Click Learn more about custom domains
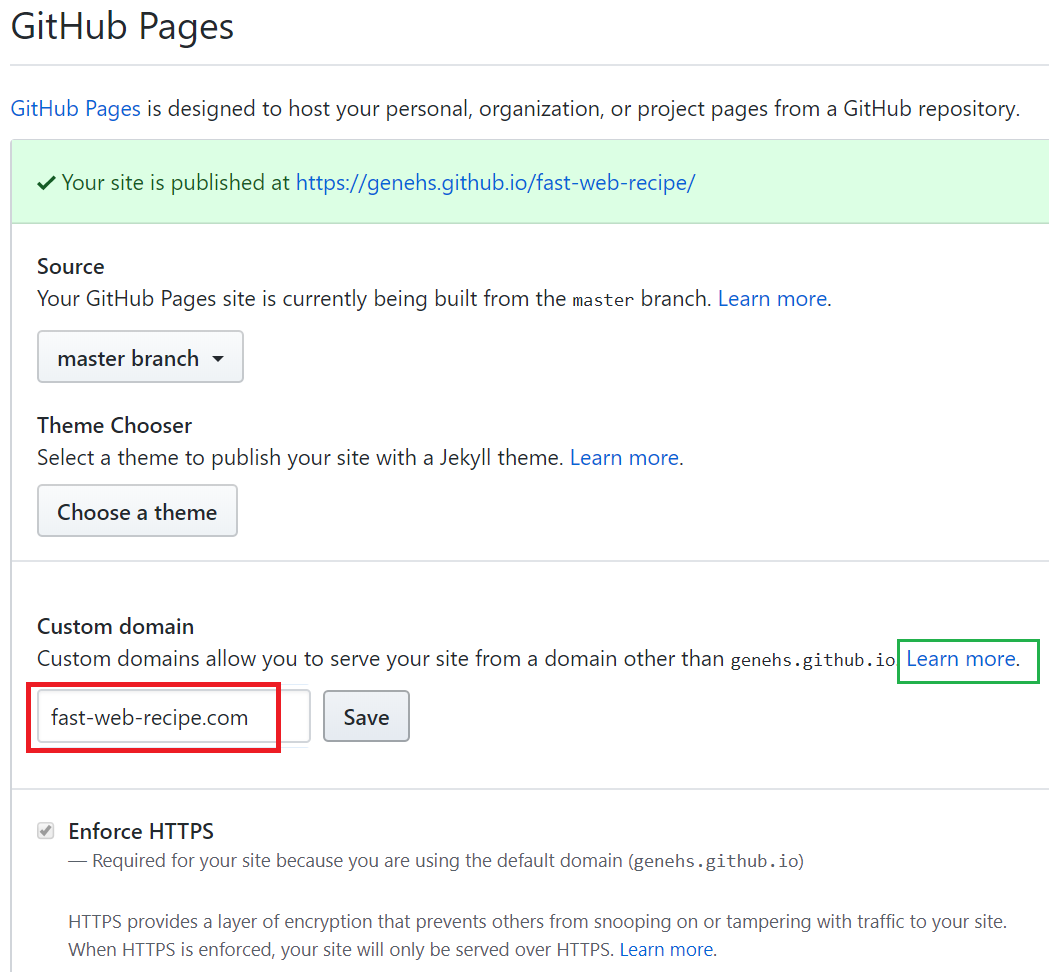This screenshot has height=972, width=1049. coord(961,659)
